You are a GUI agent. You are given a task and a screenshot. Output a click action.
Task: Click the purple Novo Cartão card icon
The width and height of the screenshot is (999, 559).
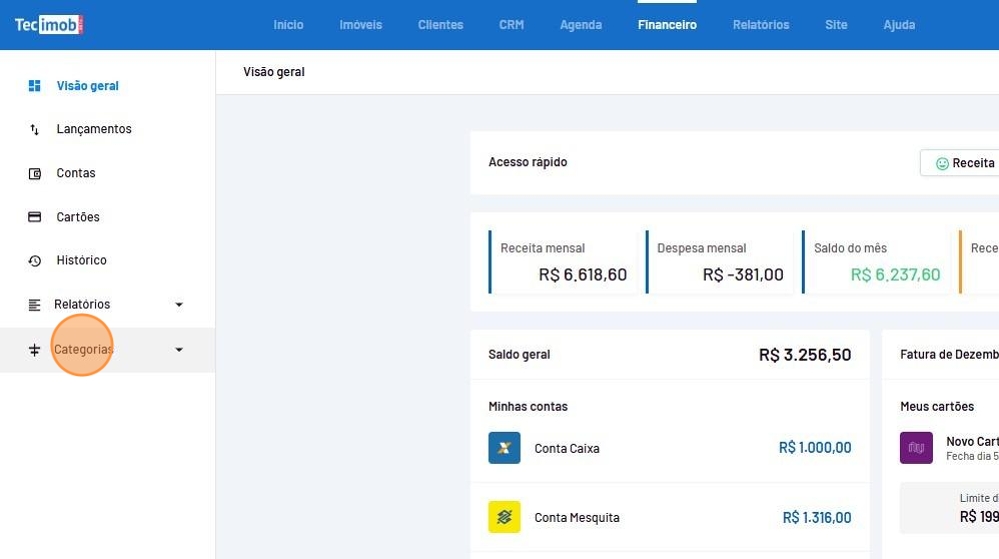916,448
